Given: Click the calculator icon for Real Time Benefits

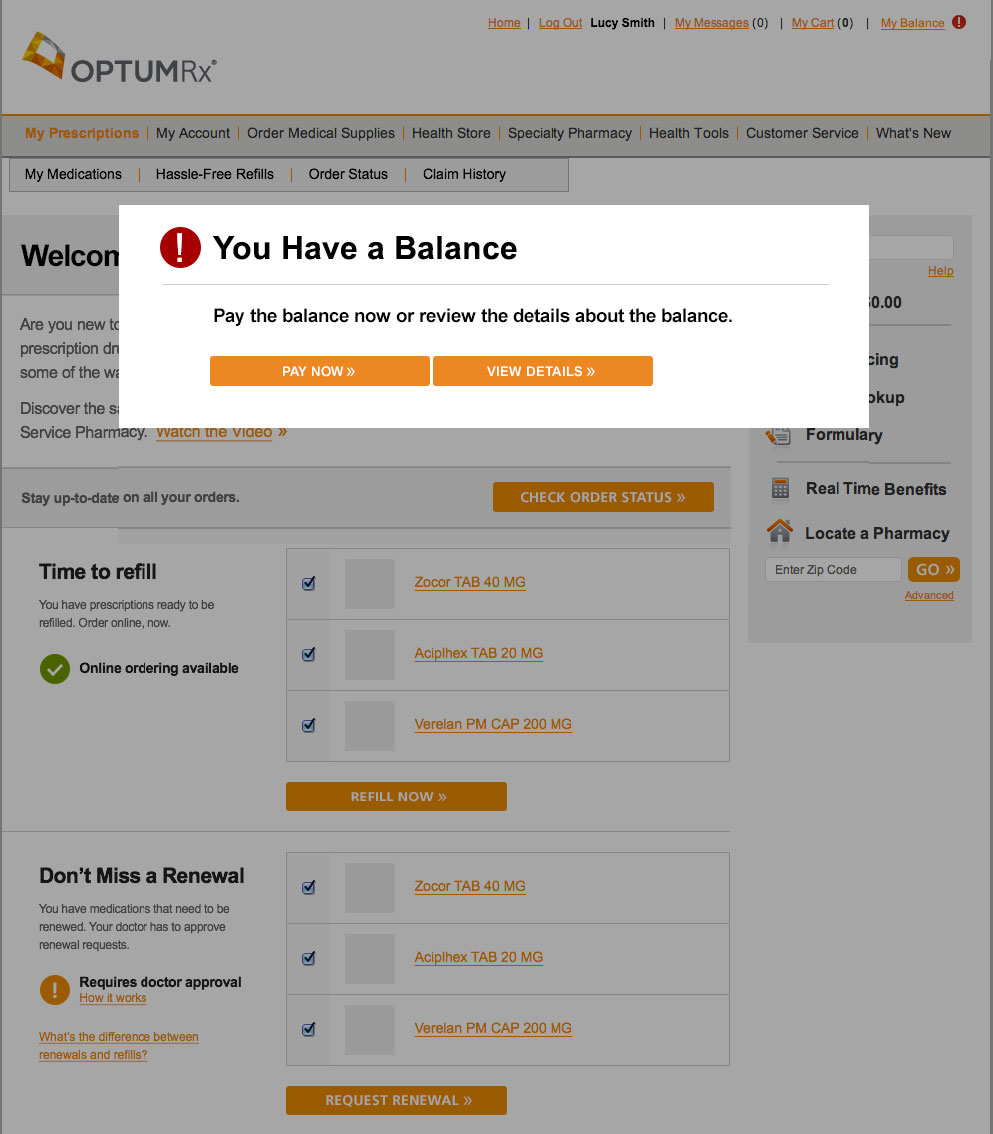Looking at the screenshot, I should pyautogui.click(x=780, y=489).
